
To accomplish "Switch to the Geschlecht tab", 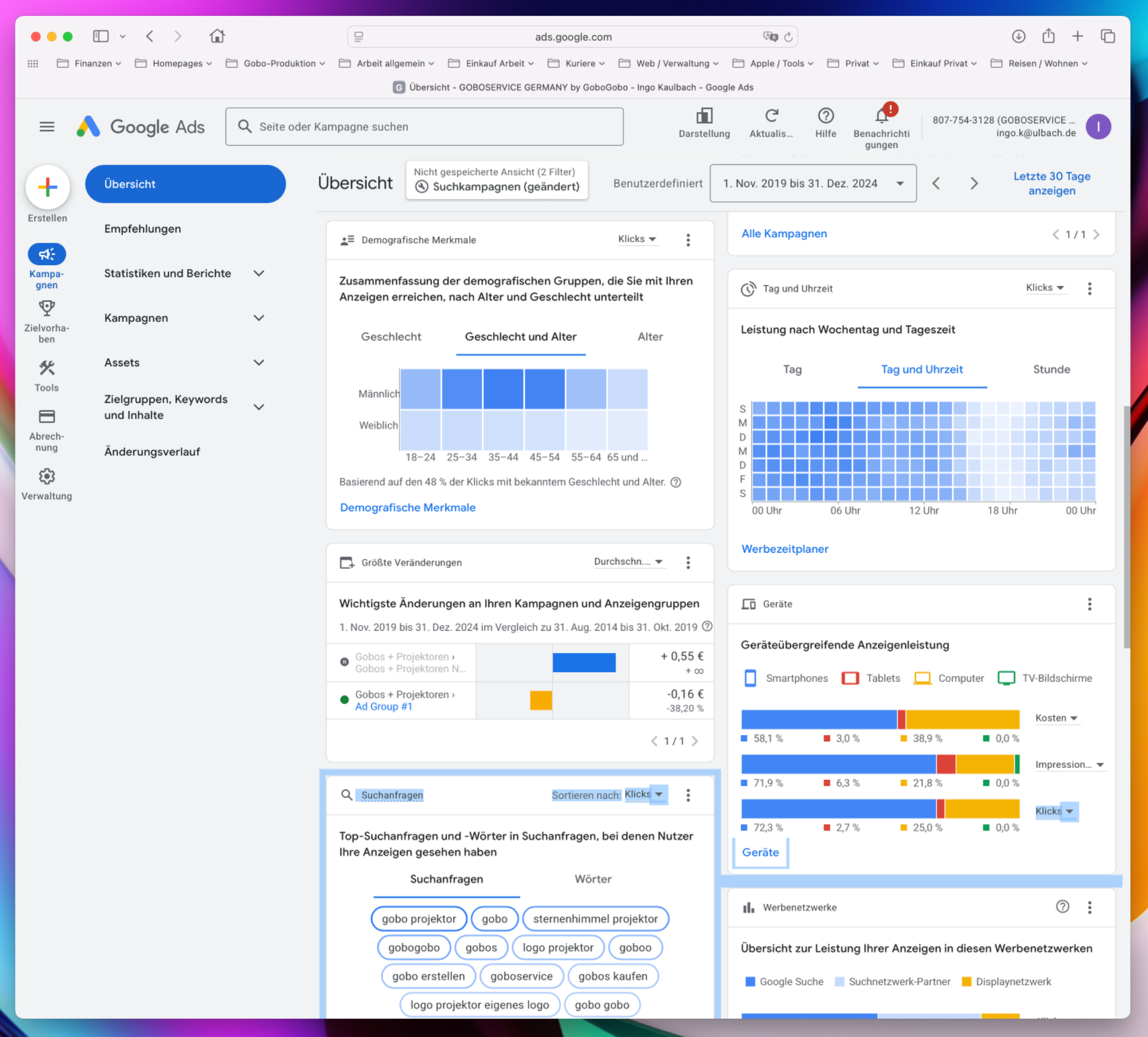I will (391, 337).
